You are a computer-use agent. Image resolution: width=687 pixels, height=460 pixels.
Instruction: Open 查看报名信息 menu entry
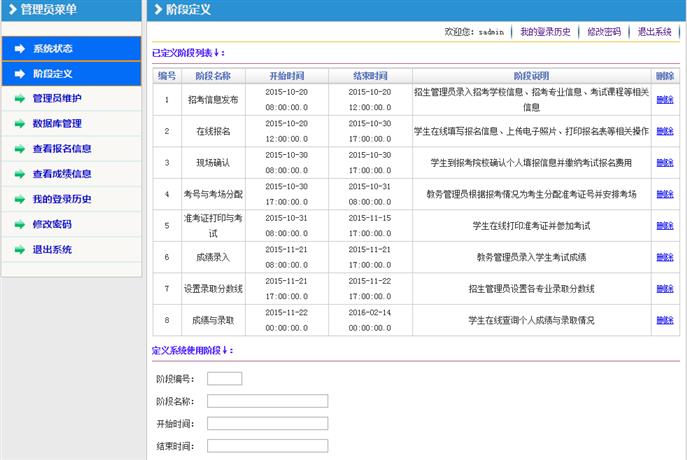[71, 149]
